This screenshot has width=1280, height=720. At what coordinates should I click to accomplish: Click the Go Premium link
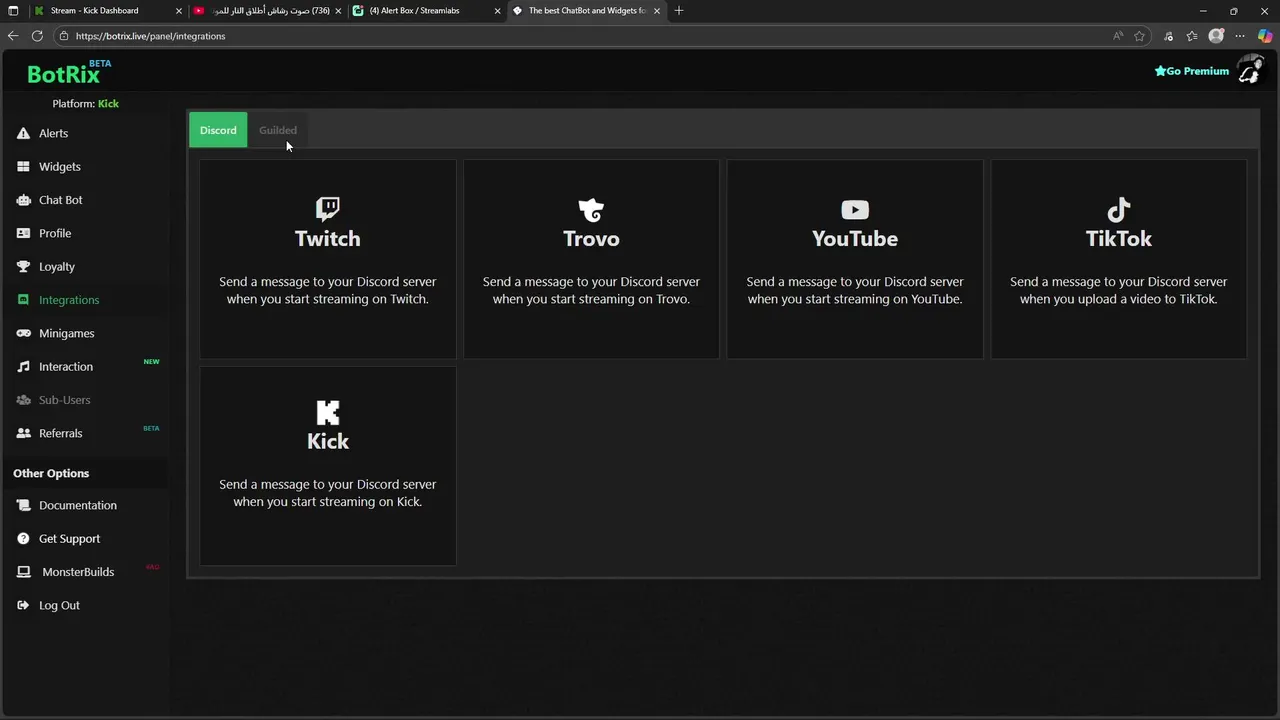(x=1191, y=71)
